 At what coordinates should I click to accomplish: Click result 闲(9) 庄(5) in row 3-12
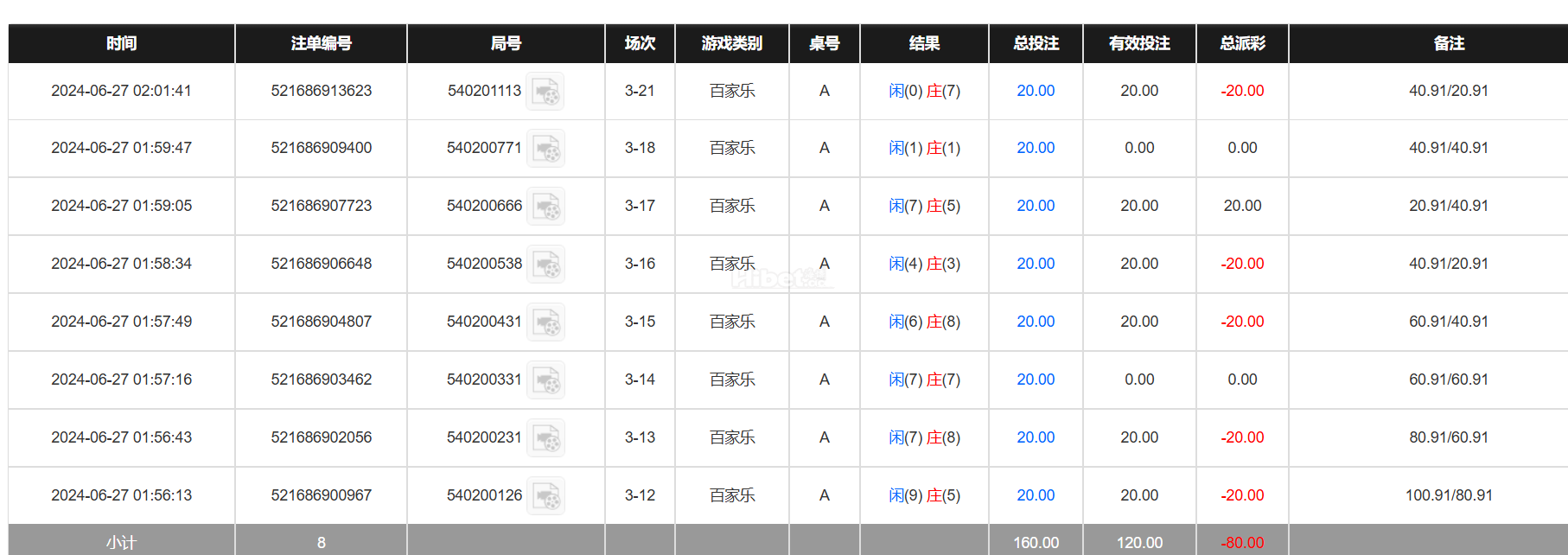pos(924,495)
